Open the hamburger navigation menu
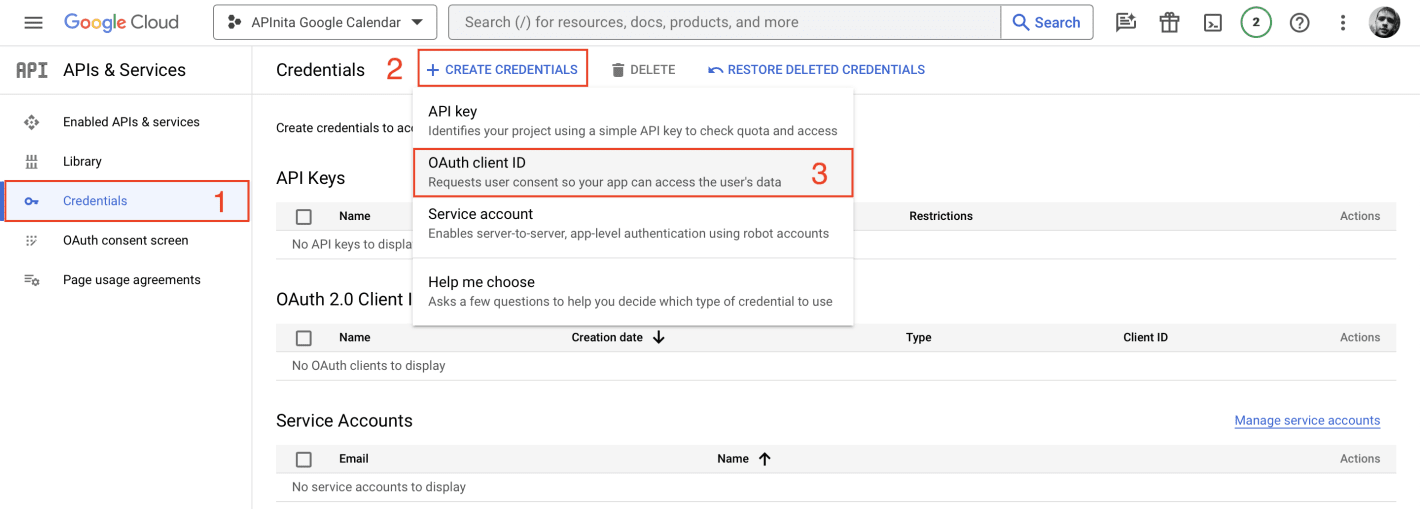The width and height of the screenshot is (1420, 509). (33, 22)
